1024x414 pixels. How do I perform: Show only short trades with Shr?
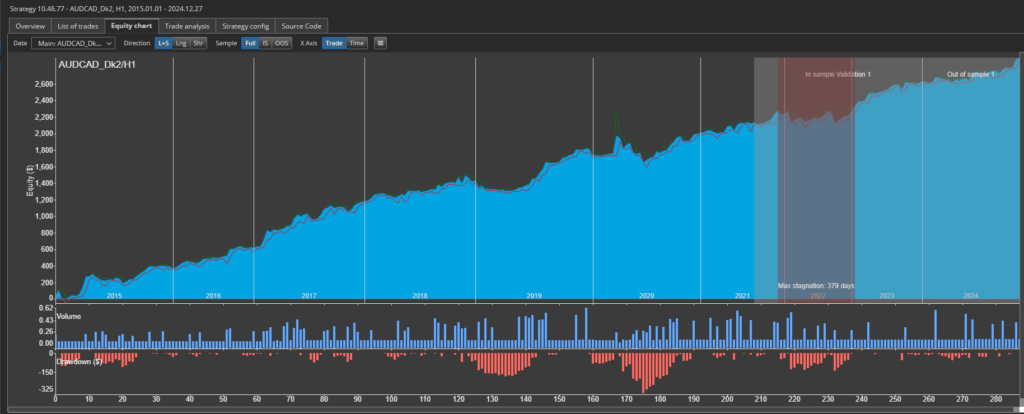coord(198,43)
